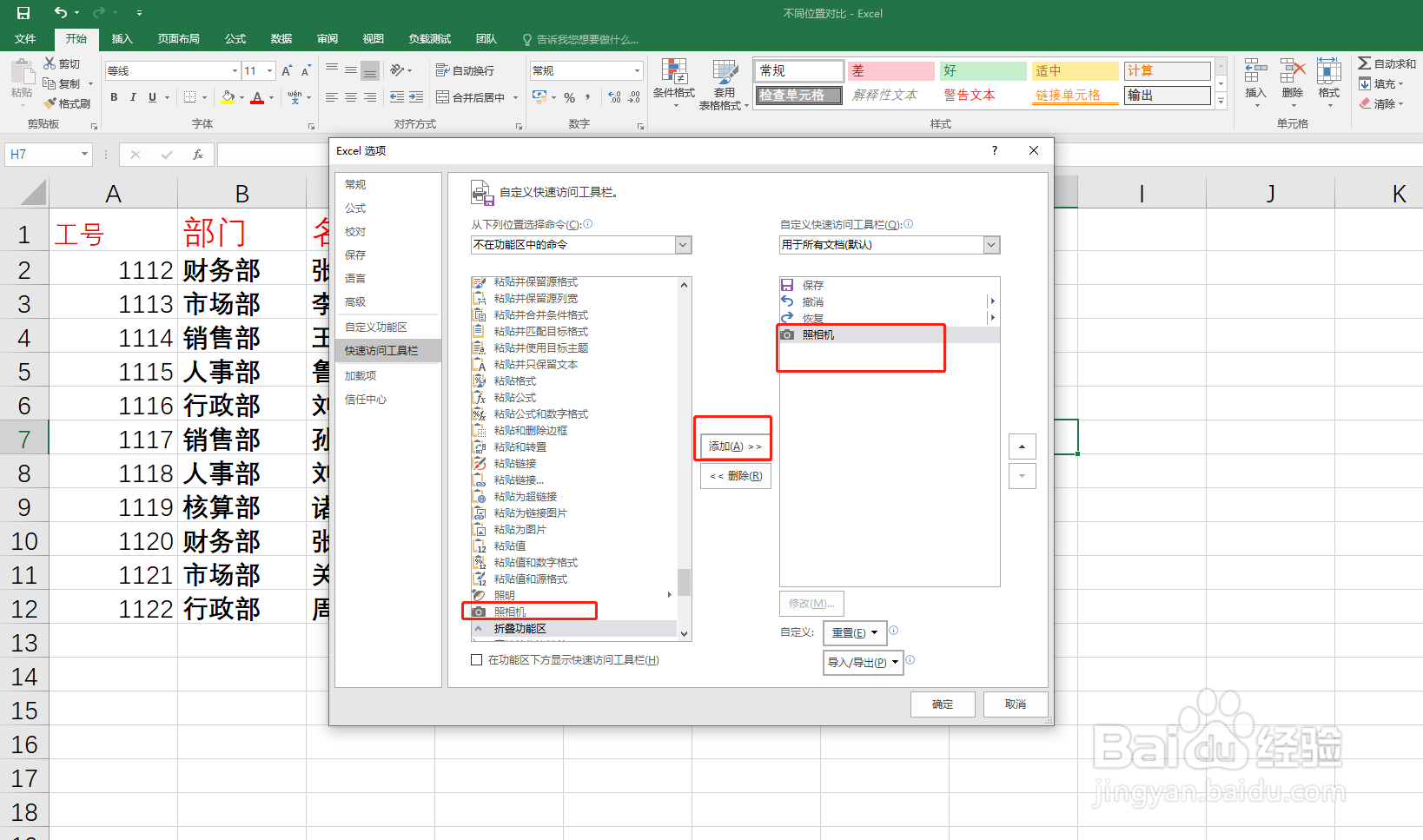Click the red font color swatch
The width and height of the screenshot is (1423, 840).
tap(257, 97)
